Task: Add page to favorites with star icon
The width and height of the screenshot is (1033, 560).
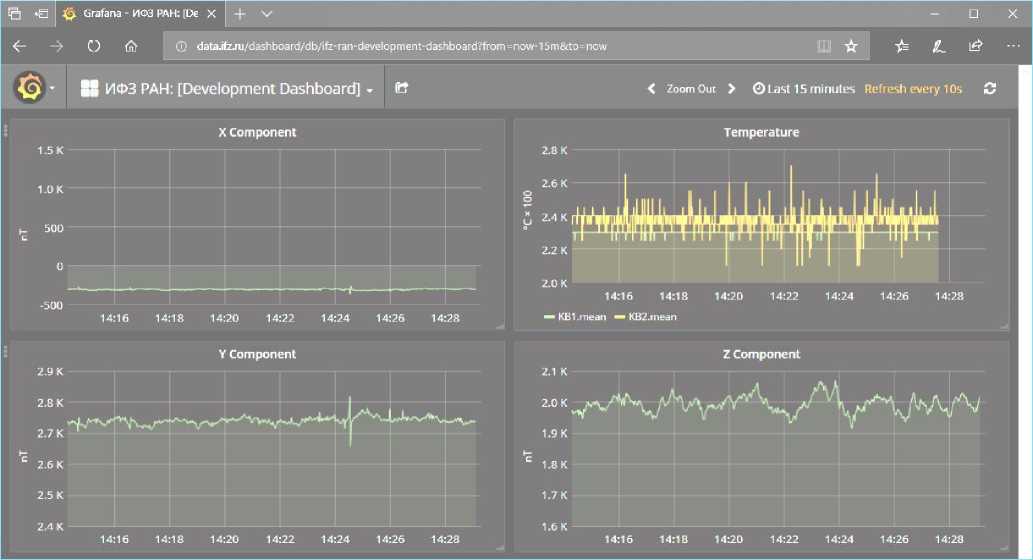Action: point(851,46)
